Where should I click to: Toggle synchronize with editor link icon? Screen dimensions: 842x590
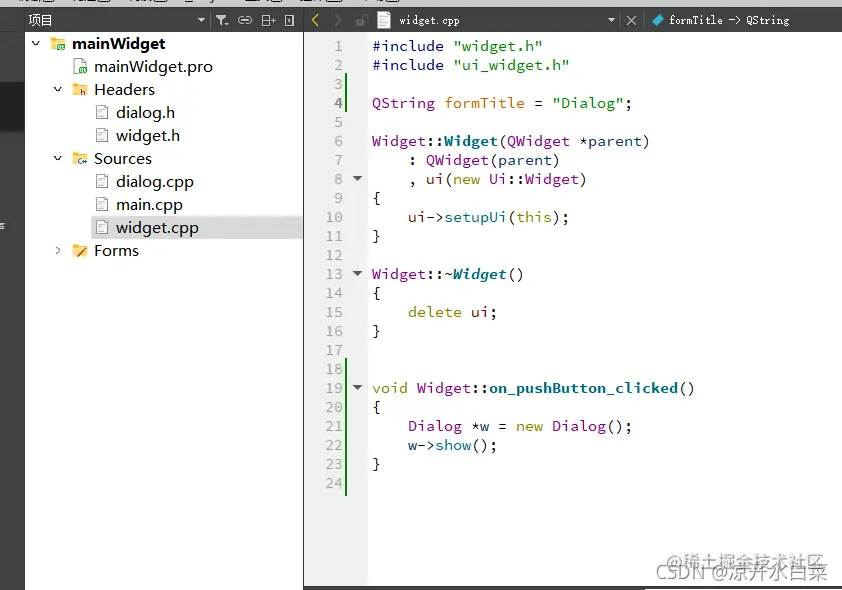[245, 20]
